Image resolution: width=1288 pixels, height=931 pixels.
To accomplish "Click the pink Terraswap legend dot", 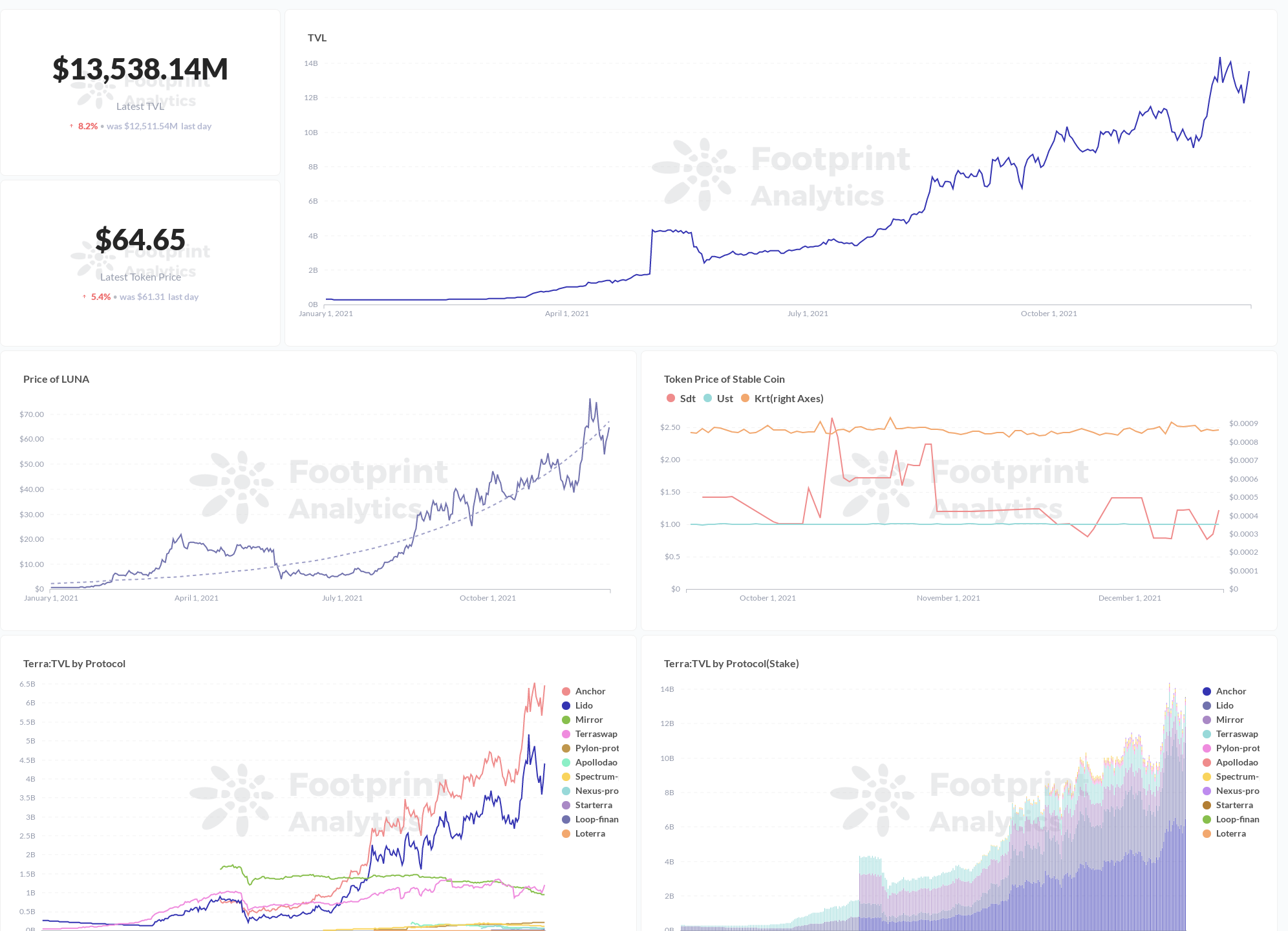I will click(x=566, y=734).
